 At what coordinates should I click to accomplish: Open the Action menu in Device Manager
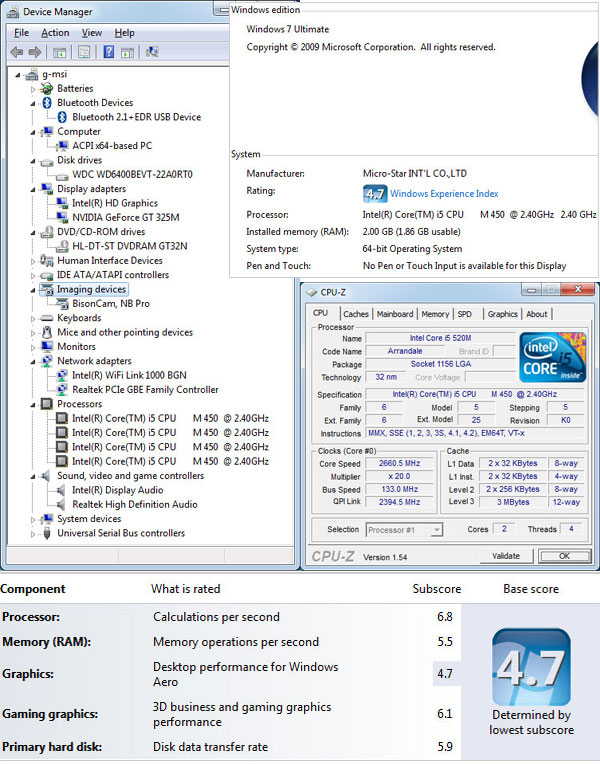pyautogui.click(x=55, y=33)
